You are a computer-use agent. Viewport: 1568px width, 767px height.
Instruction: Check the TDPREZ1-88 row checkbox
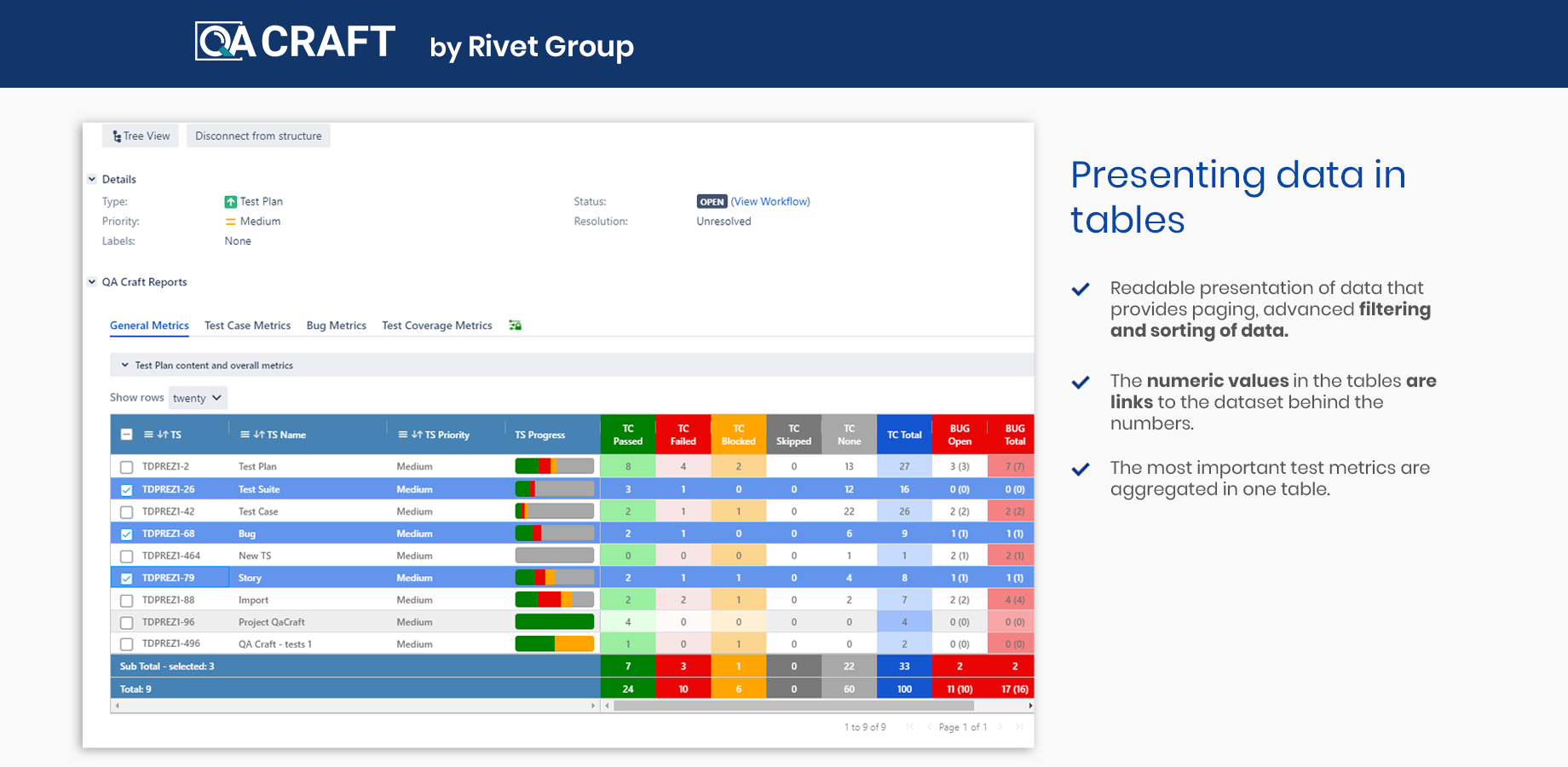(126, 601)
